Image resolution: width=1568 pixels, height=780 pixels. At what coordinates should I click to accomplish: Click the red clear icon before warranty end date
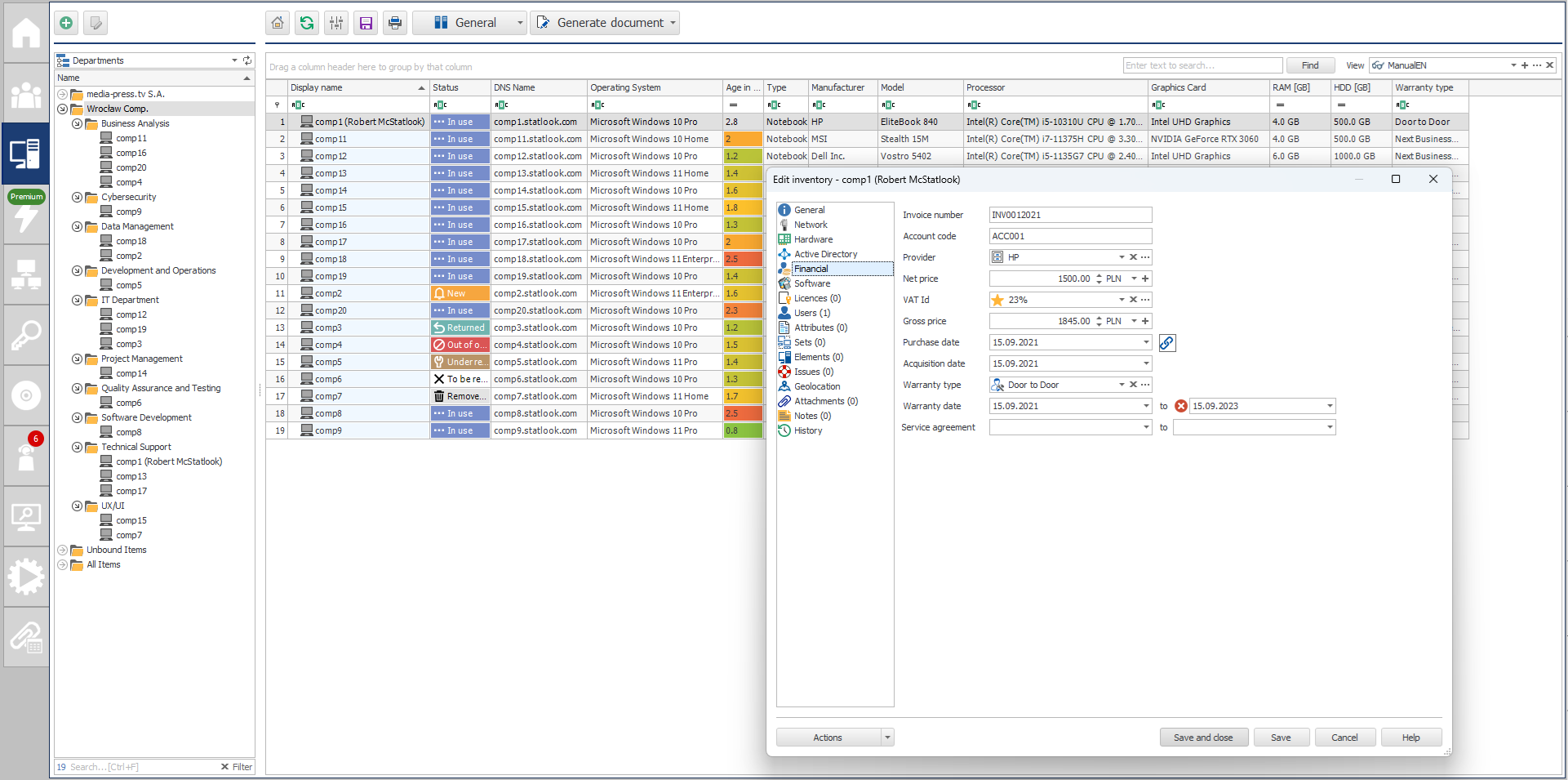(1180, 406)
